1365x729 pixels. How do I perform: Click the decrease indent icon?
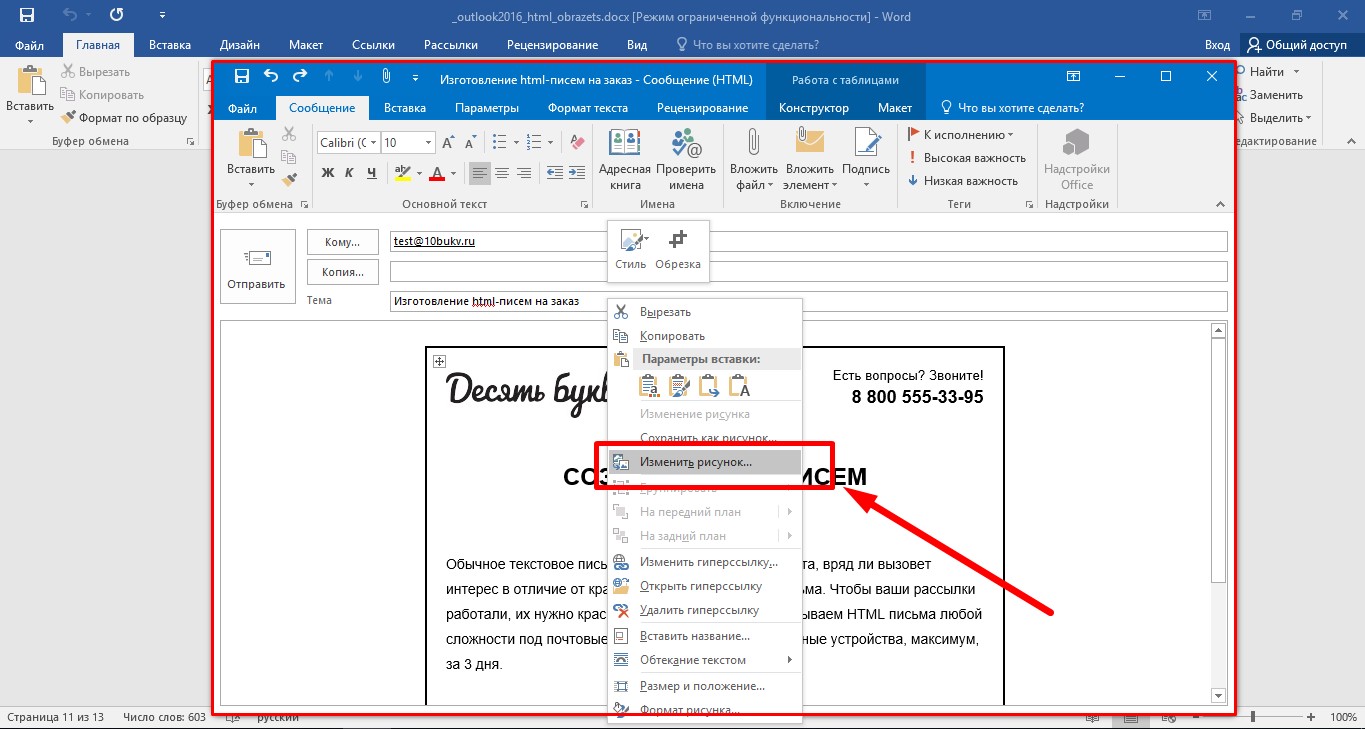click(553, 173)
